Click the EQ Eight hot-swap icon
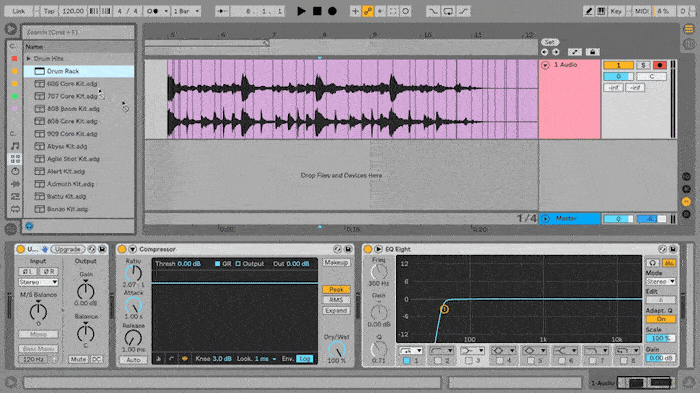Screen dimensions: 700x393 662,249
